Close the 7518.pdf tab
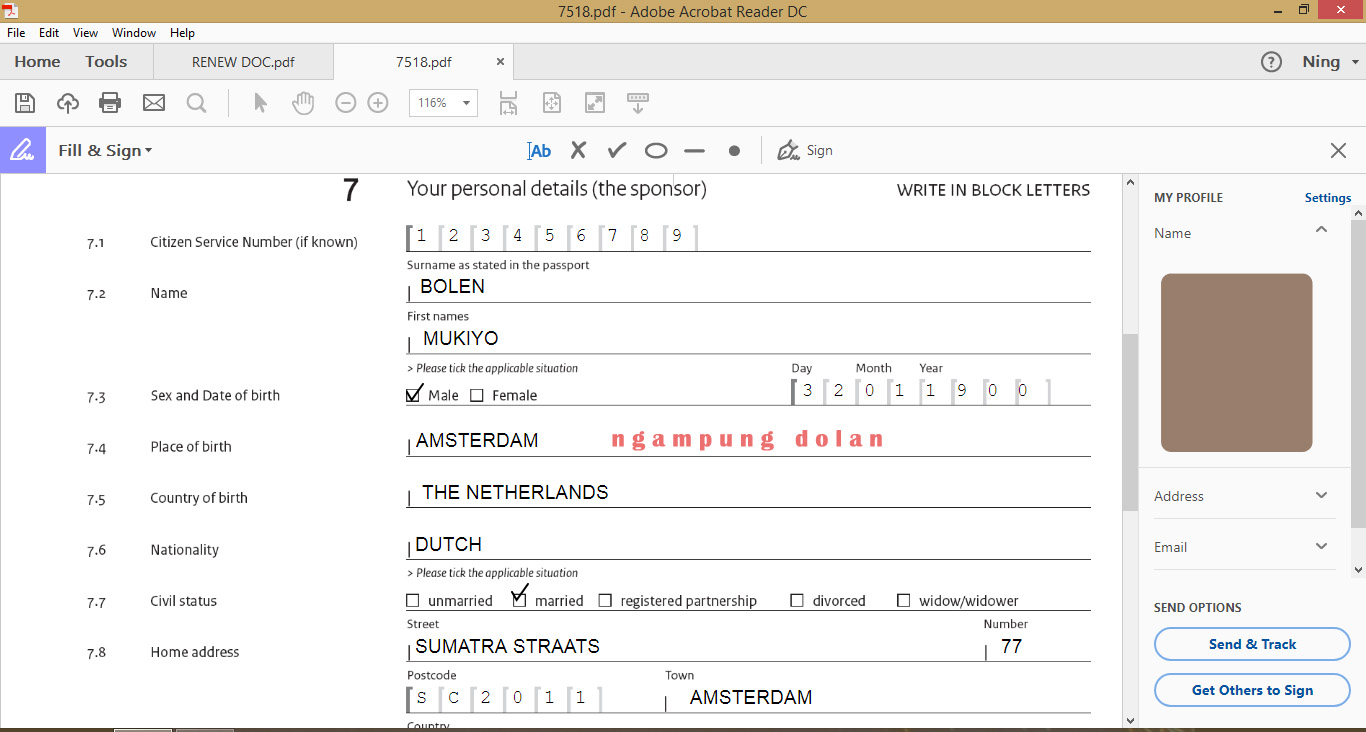The height and width of the screenshot is (732, 1366). click(501, 62)
